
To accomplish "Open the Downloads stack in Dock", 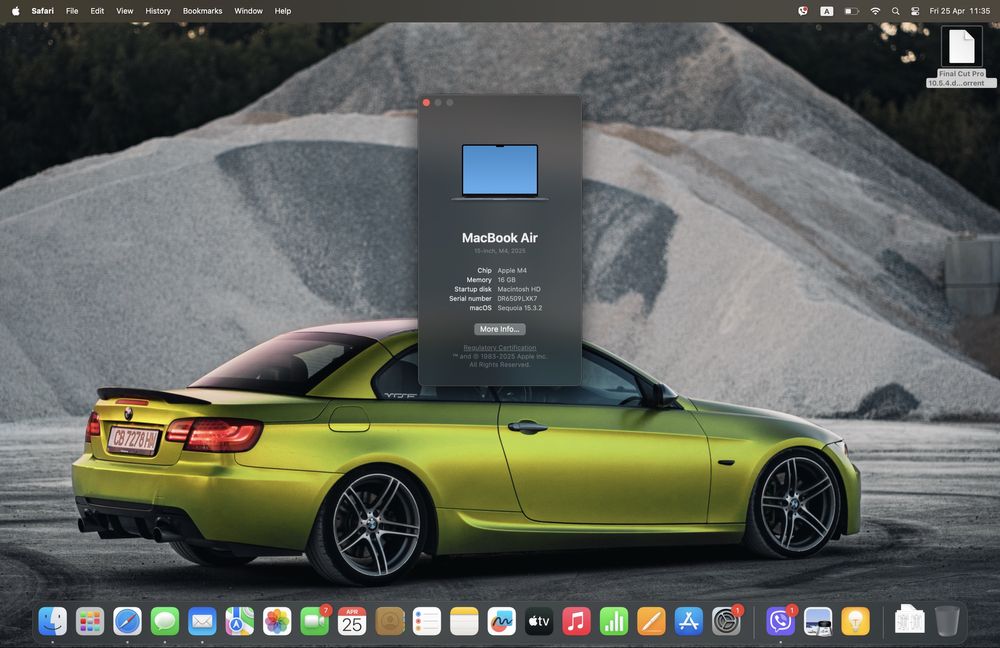I will click(910, 620).
